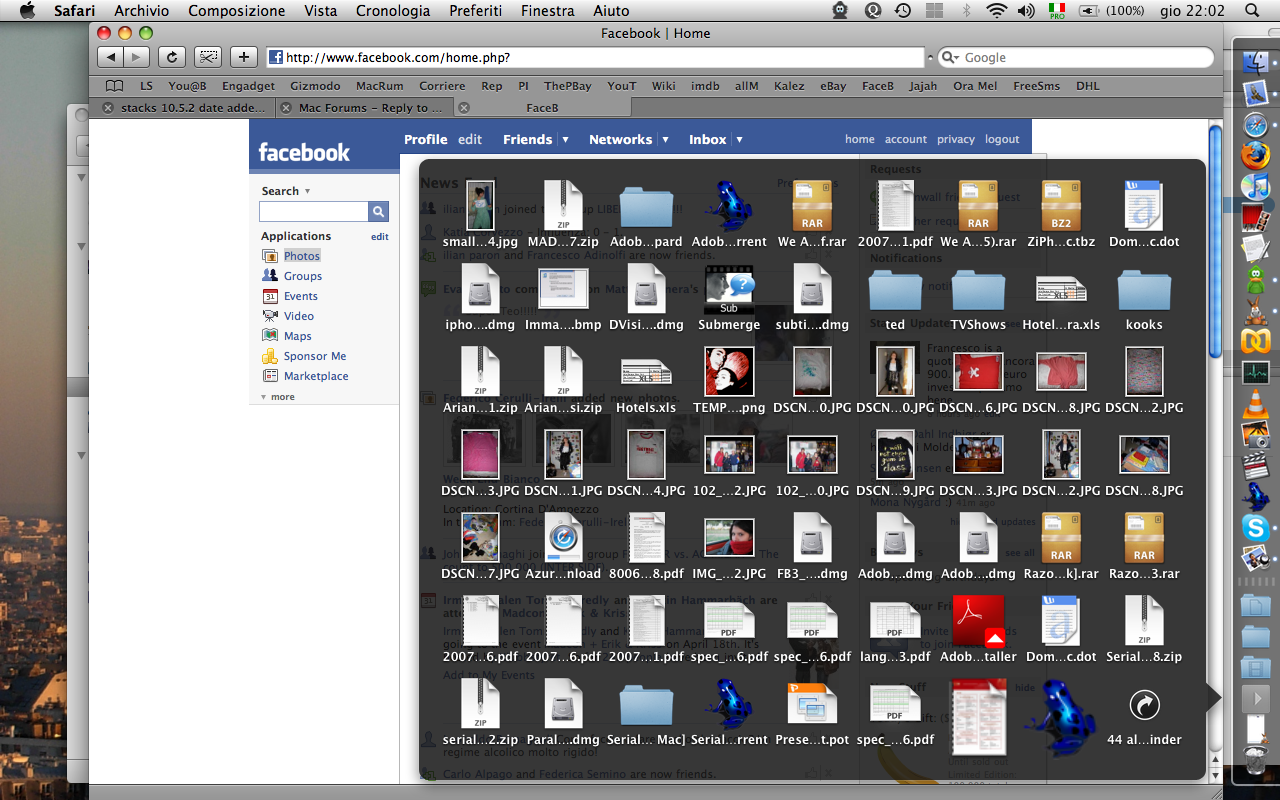Expand the Inbox dropdown arrow on Facebook
Viewport: 1280px width, 800px height.
pos(739,140)
